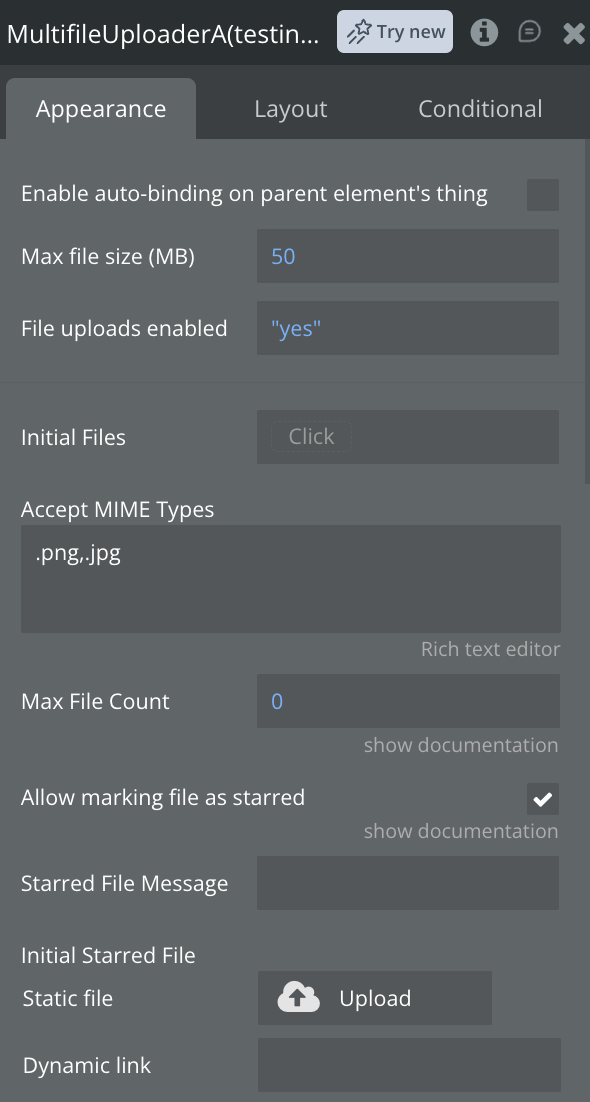Click the cloud upload icon

(298, 998)
